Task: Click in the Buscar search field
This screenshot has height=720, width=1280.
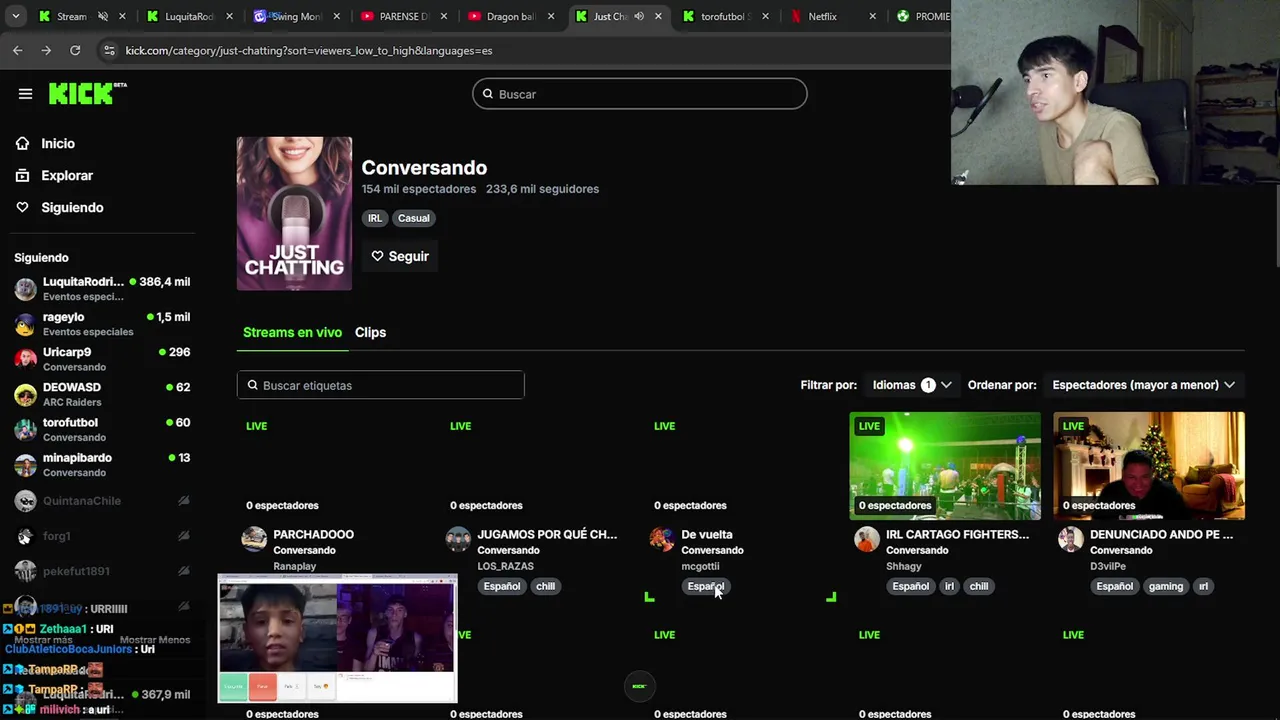Action: click(x=640, y=94)
